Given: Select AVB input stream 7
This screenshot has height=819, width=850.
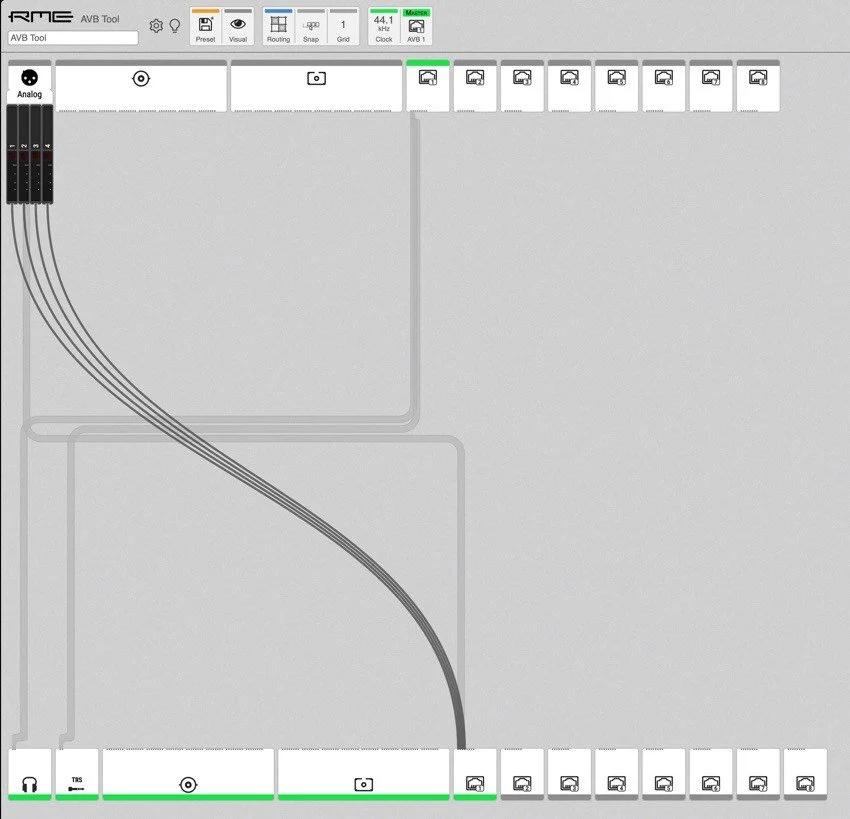Looking at the screenshot, I should pos(711,86).
